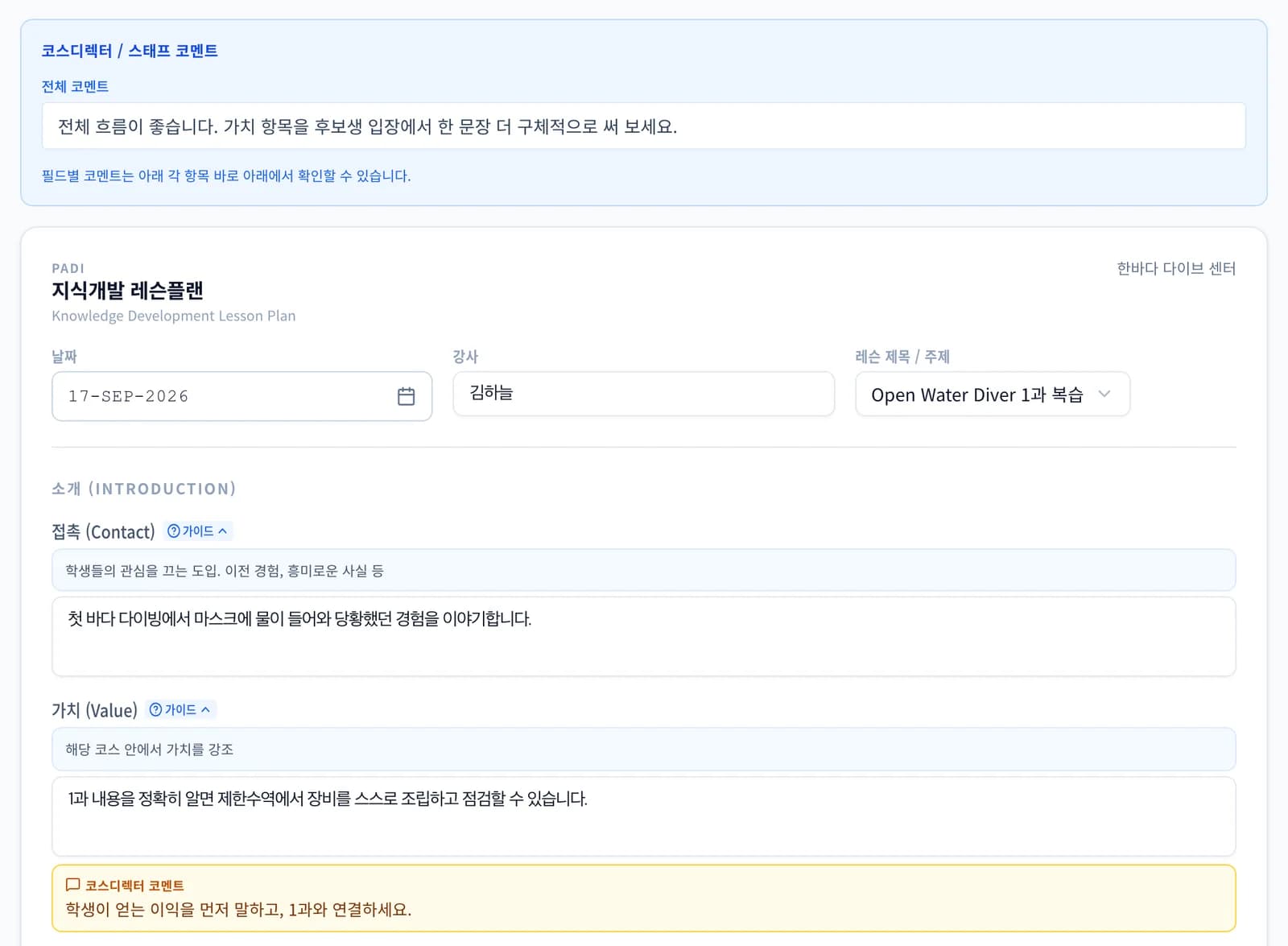The height and width of the screenshot is (946, 1288).
Task: Click the 가치 (Value) field label
Action: [94, 711]
